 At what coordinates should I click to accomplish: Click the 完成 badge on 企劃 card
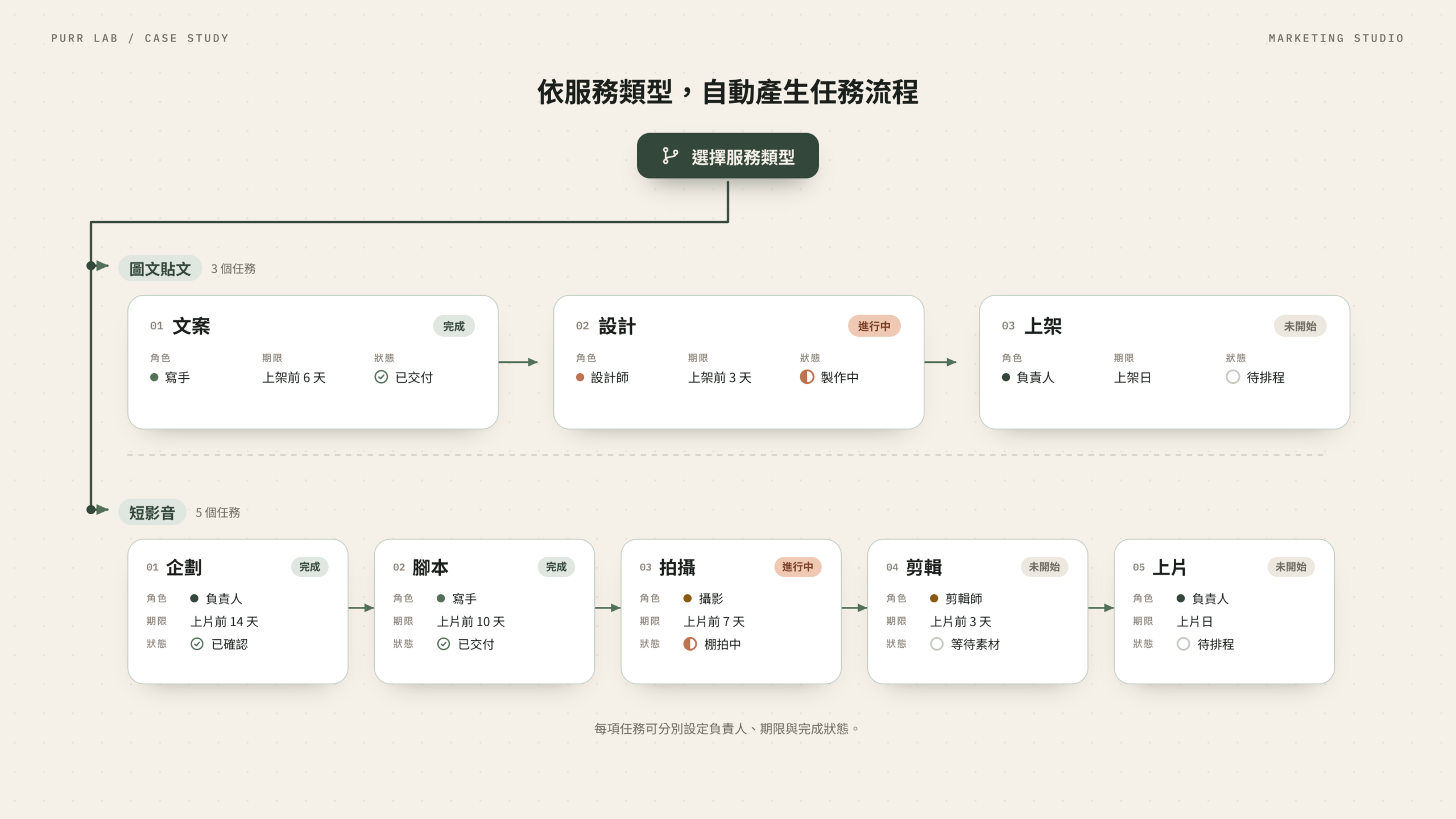(309, 567)
